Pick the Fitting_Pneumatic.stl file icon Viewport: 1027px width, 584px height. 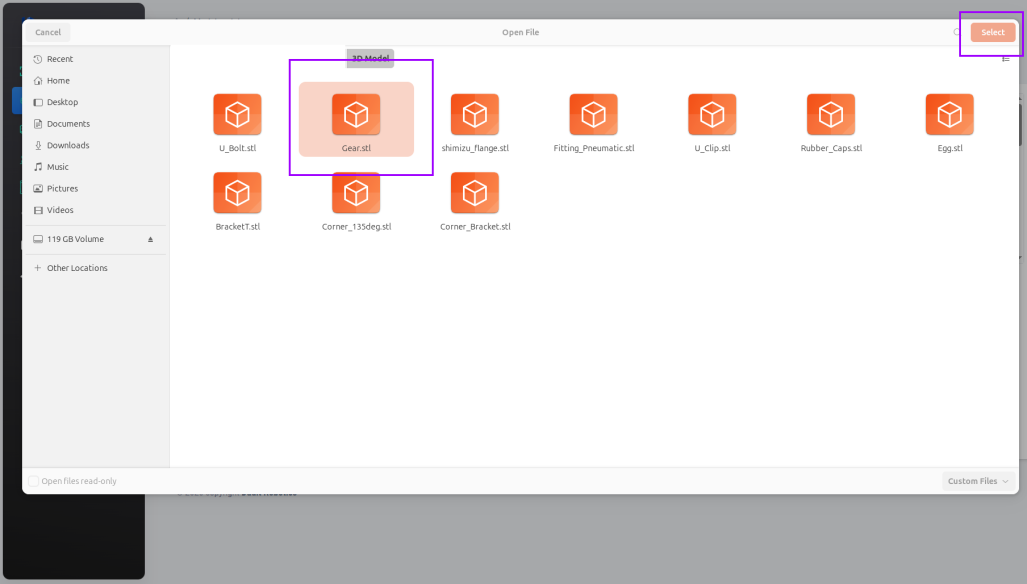(x=593, y=115)
